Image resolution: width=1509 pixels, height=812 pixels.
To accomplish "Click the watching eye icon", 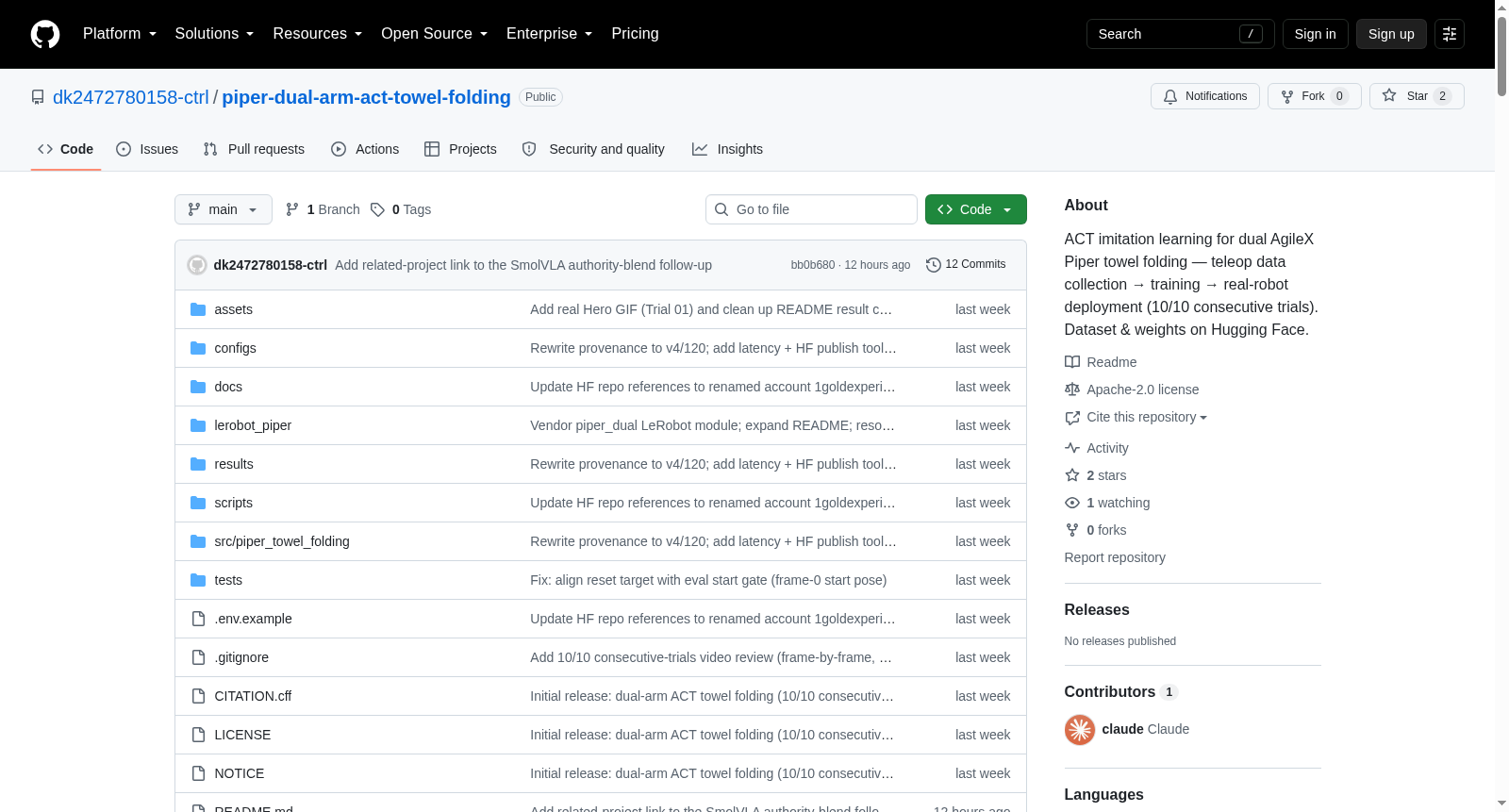I will [1072, 503].
